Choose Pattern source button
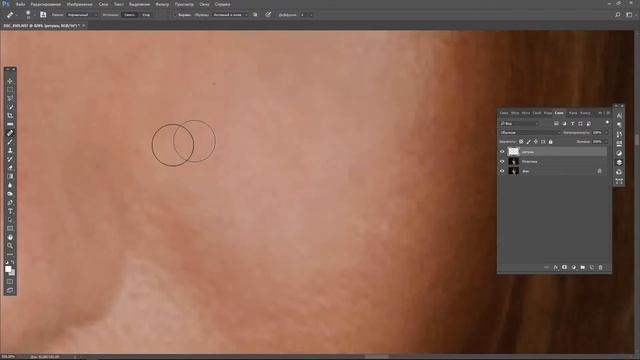The width and height of the screenshot is (640, 360). [146, 15]
